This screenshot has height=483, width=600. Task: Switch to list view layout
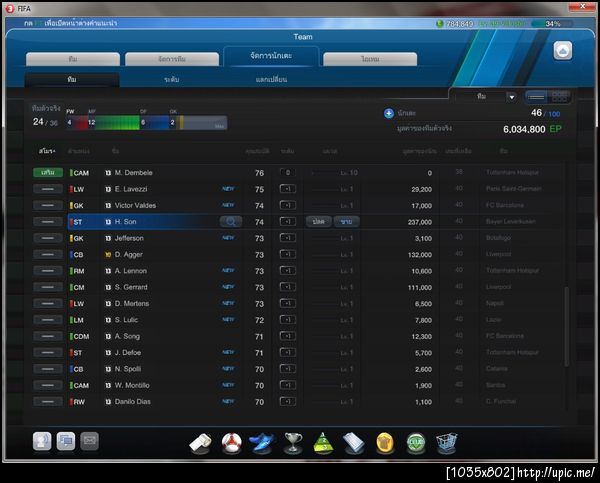(536, 97)
